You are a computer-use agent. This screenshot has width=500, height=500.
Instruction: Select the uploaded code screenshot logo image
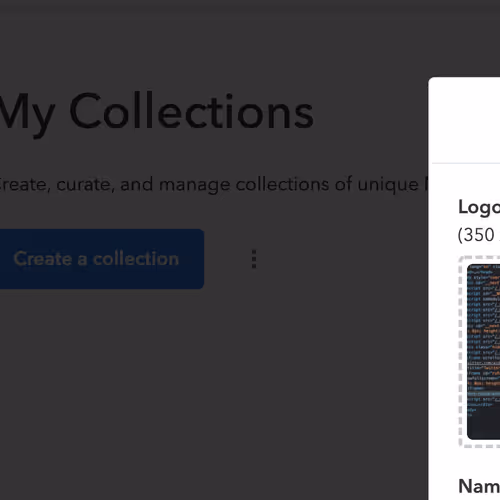(x=484, y=352)
